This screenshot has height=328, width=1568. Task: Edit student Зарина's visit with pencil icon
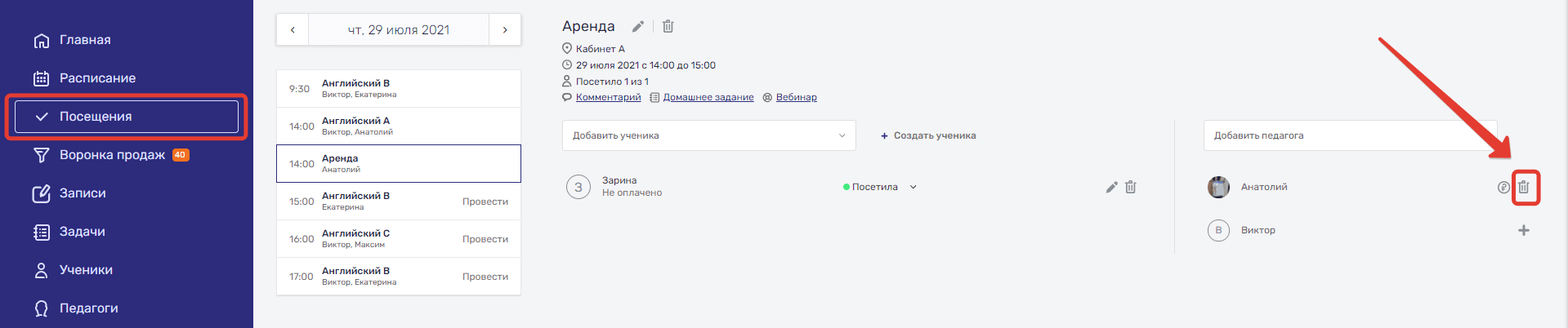1111,187
